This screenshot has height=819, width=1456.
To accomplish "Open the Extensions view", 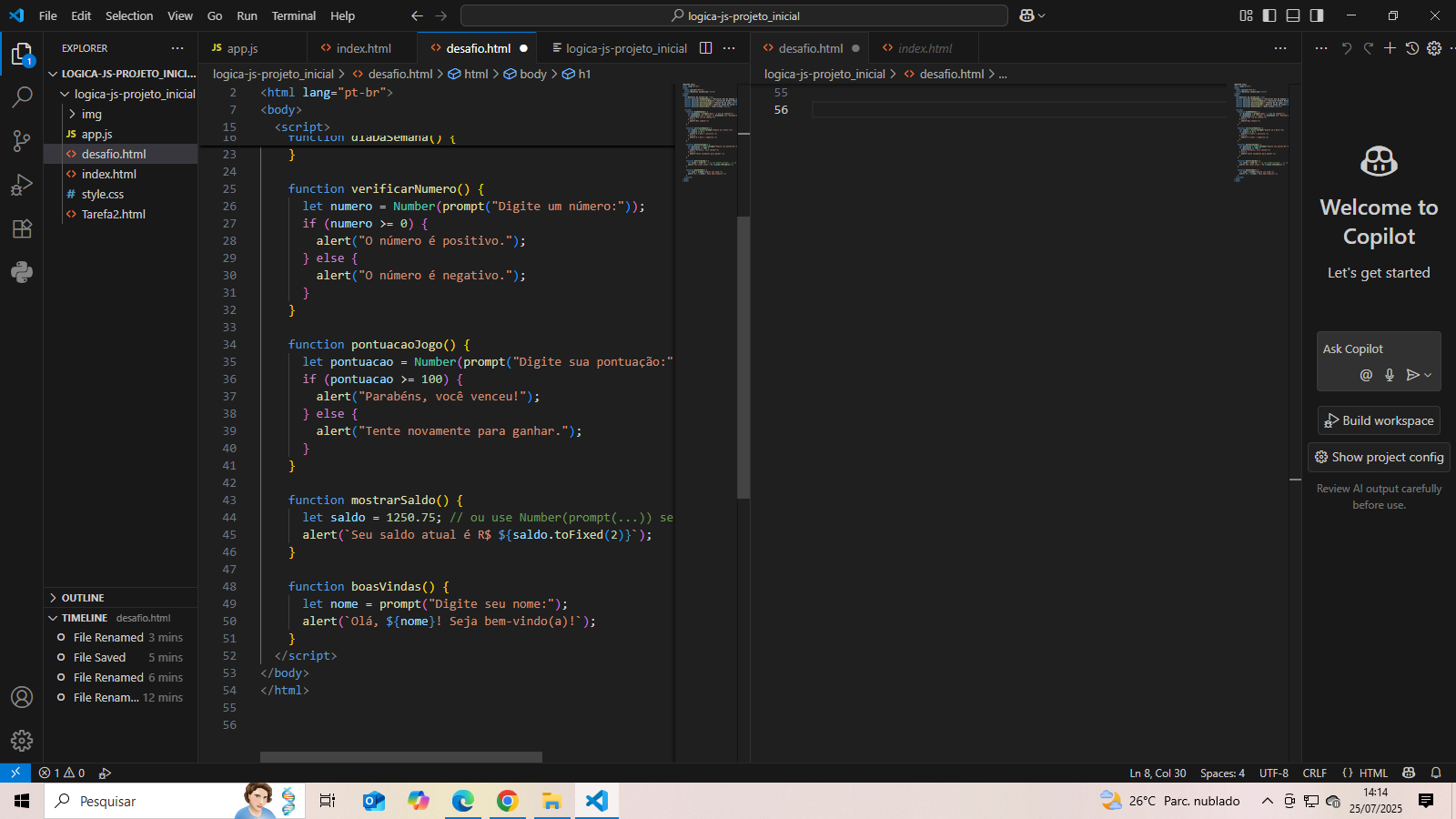I will coord(22,228).
